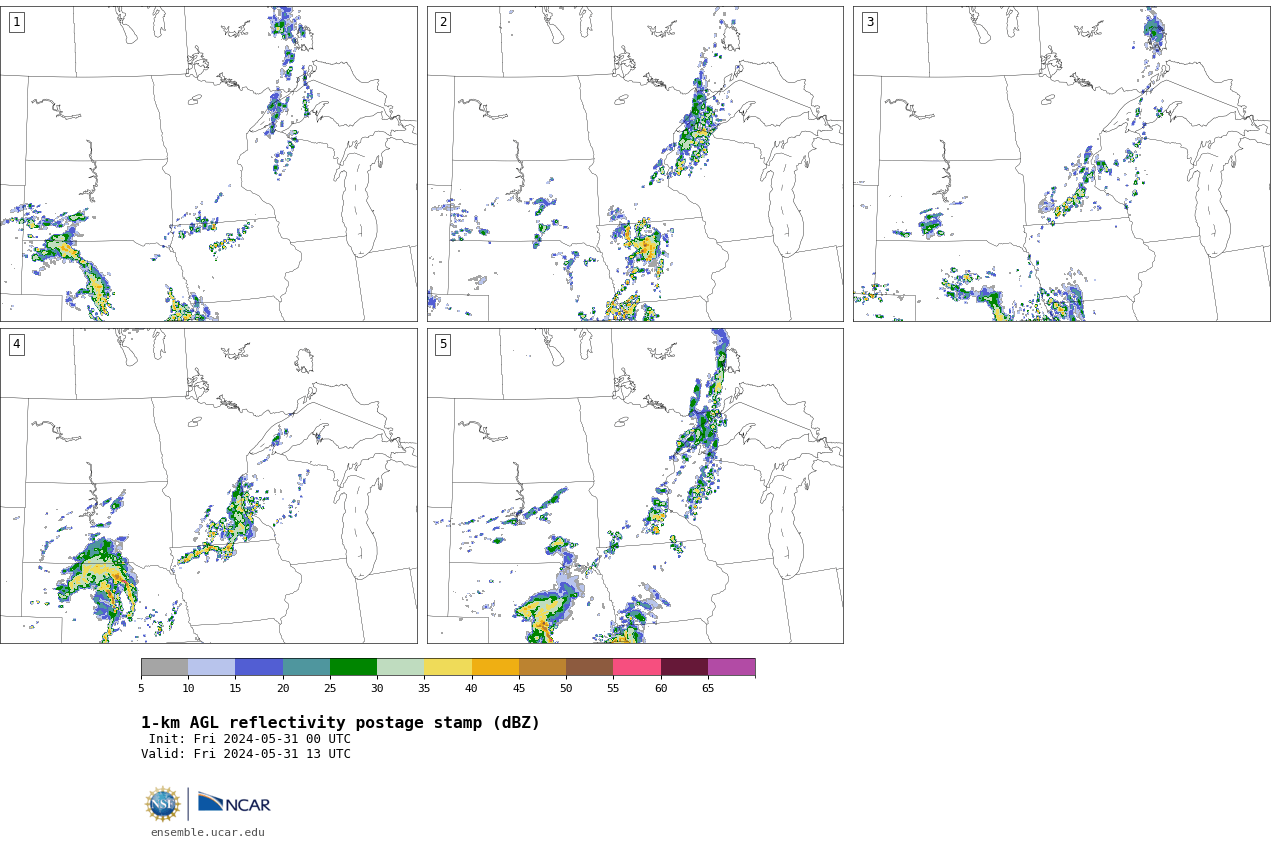Click the gray 5-10 dBZ swatch

[164, 667]
